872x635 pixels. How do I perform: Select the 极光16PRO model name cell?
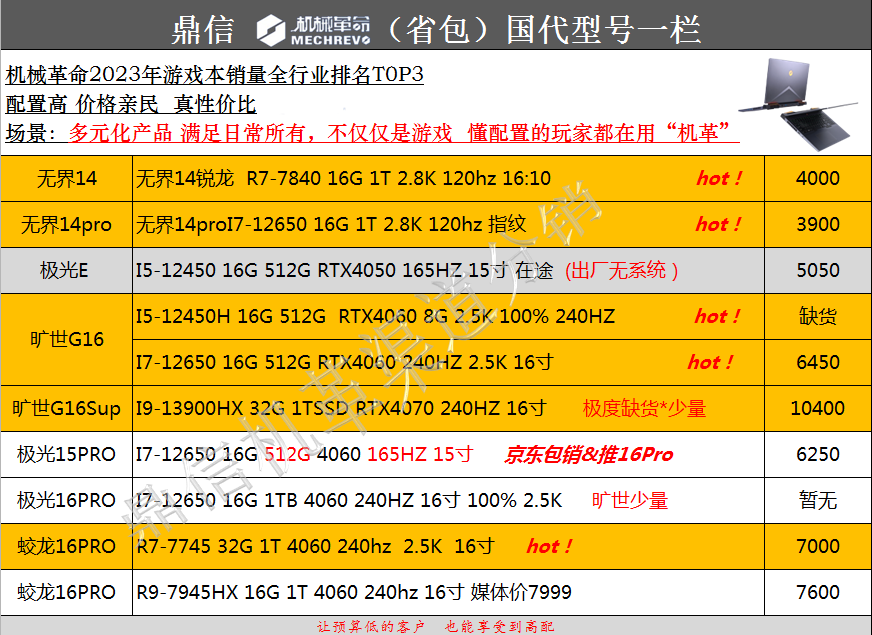pos(67,500)
